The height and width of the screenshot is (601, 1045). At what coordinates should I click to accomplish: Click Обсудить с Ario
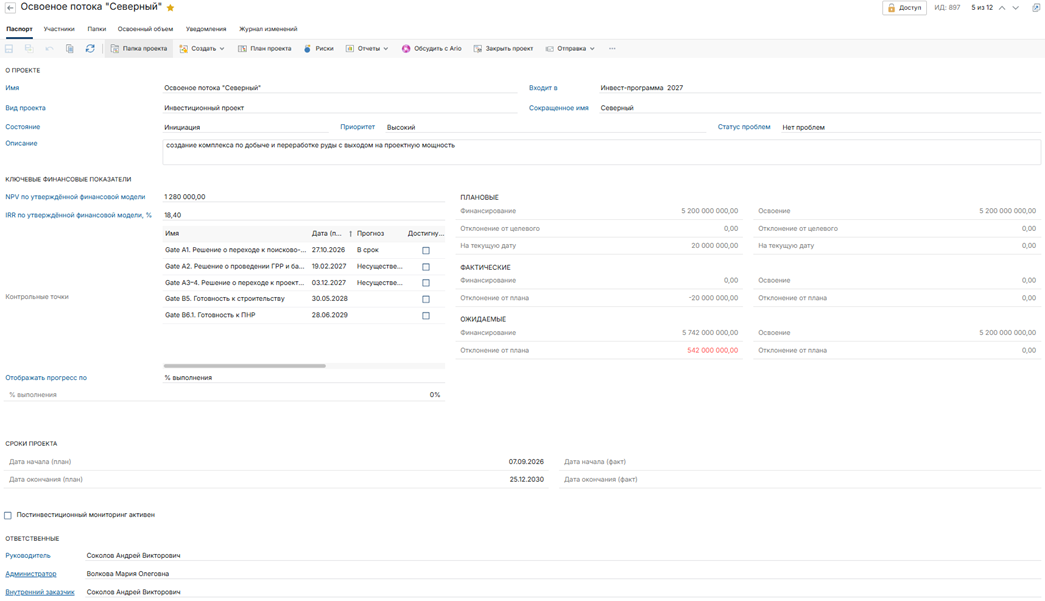point(432,49)
